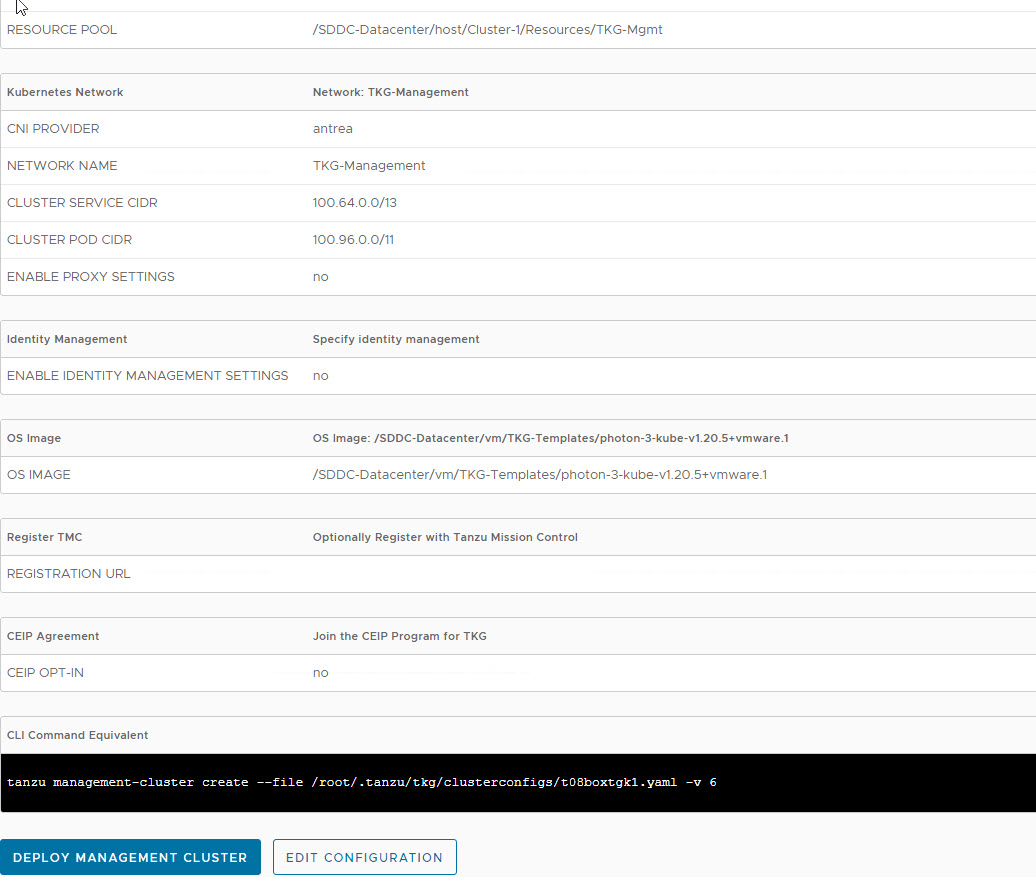The height and width of the screenshot is (877, 1036).
Task: Click the RESOURCE POOL label
Action: tap(61, 30)
